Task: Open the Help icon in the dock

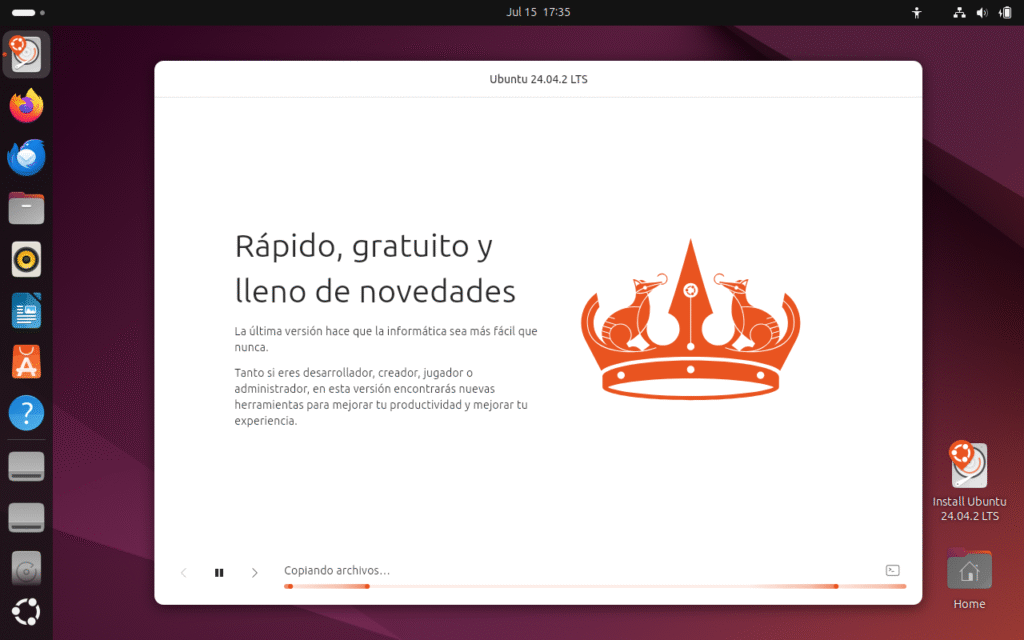Action: (26, 413)
